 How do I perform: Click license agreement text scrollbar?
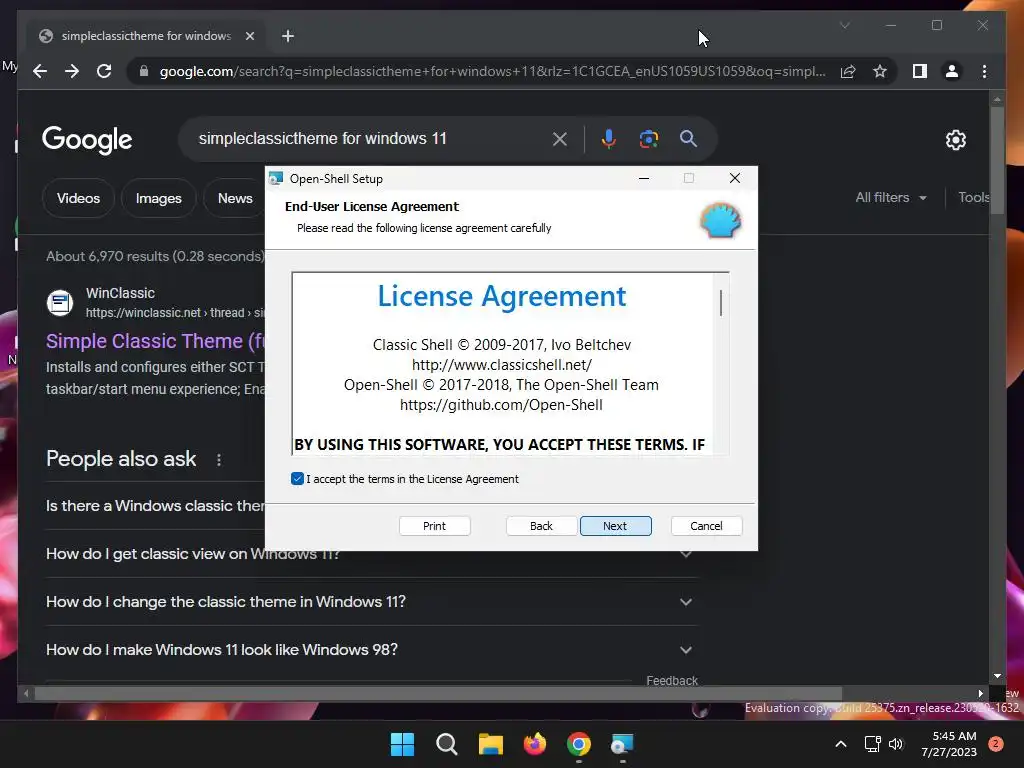click(x=721, y=303)
